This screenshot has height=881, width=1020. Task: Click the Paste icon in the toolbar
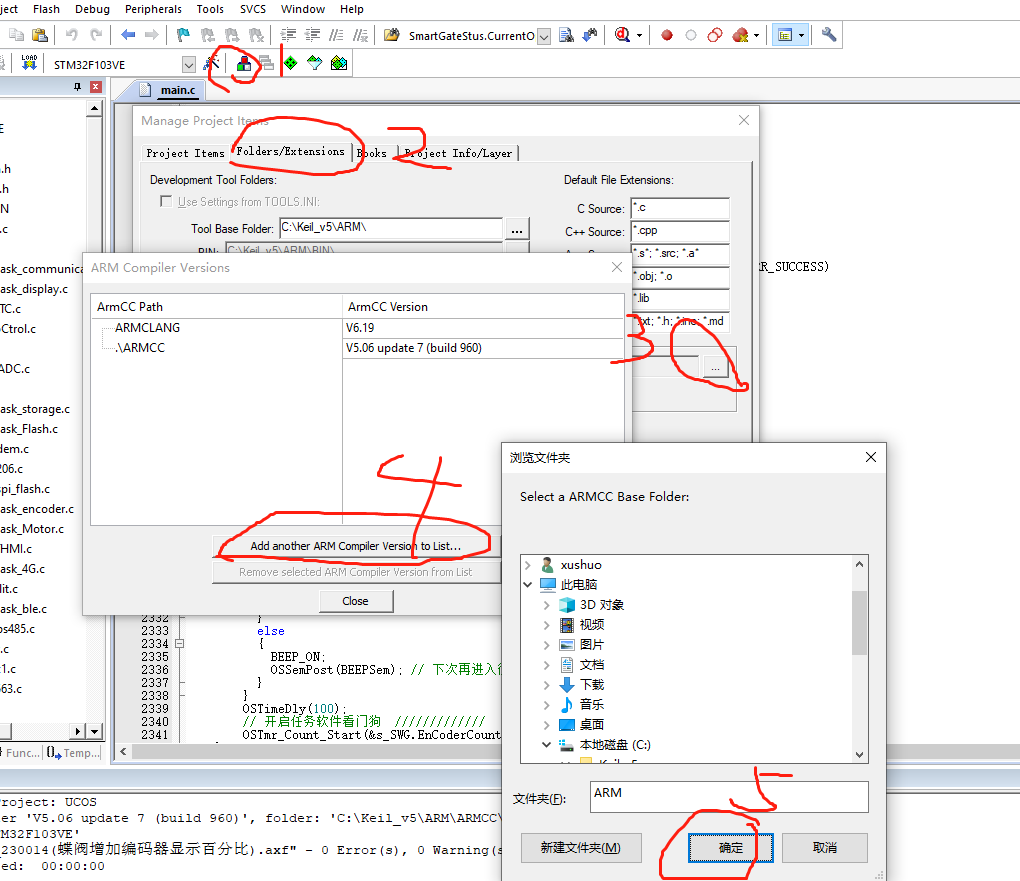40,35
